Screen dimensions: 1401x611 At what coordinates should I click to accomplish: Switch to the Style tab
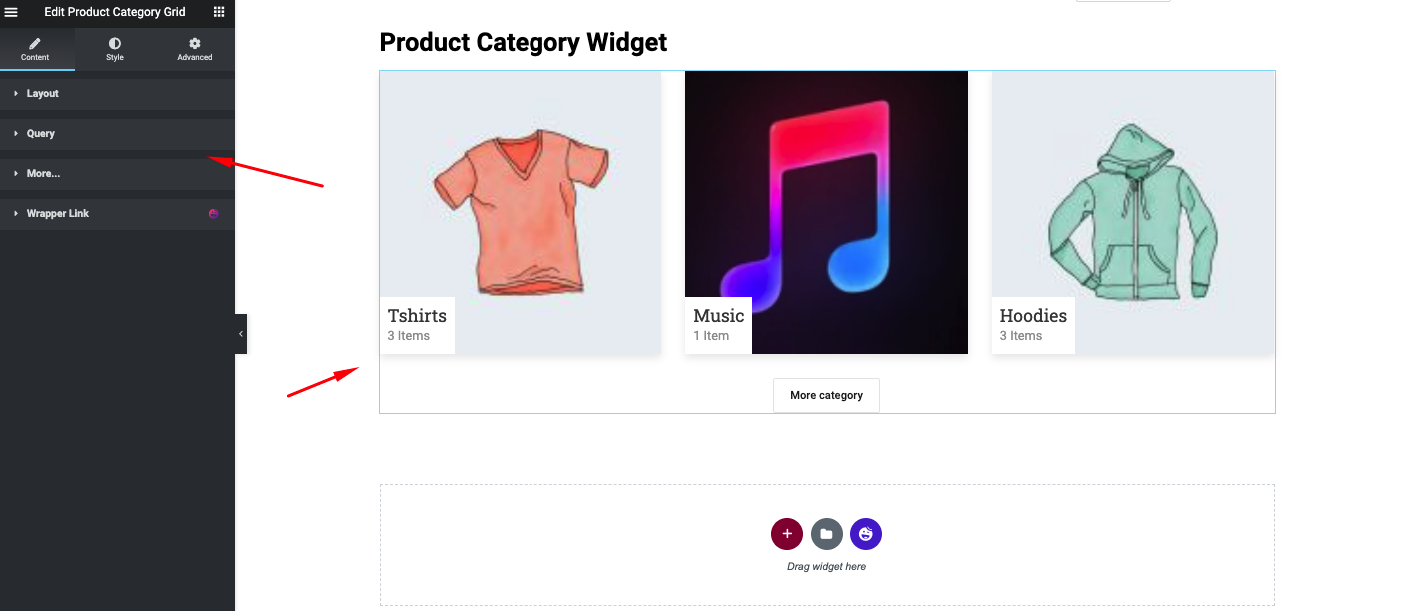[115, 49]
